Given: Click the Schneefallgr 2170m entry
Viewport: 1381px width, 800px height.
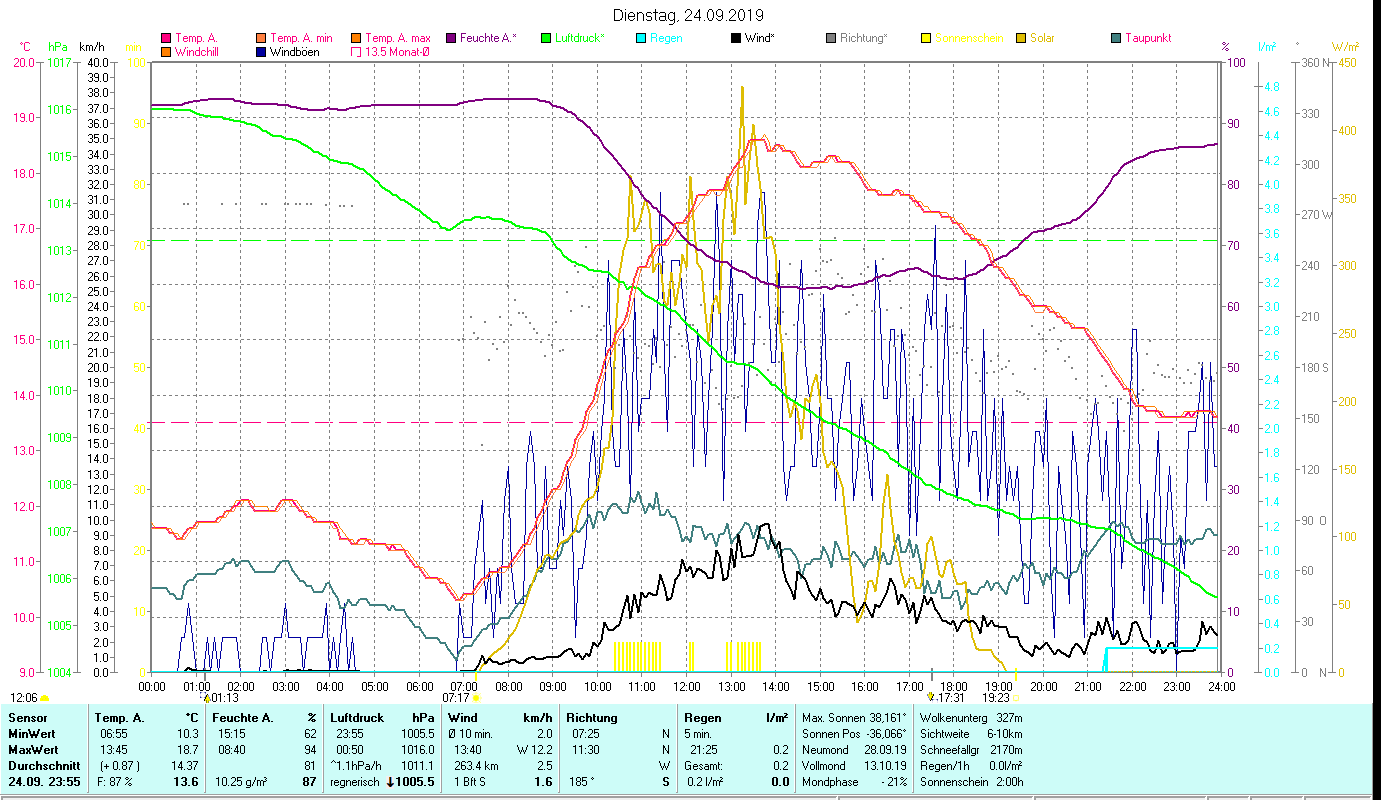Looking at the screenshot, I should click(x=972, y=750).
